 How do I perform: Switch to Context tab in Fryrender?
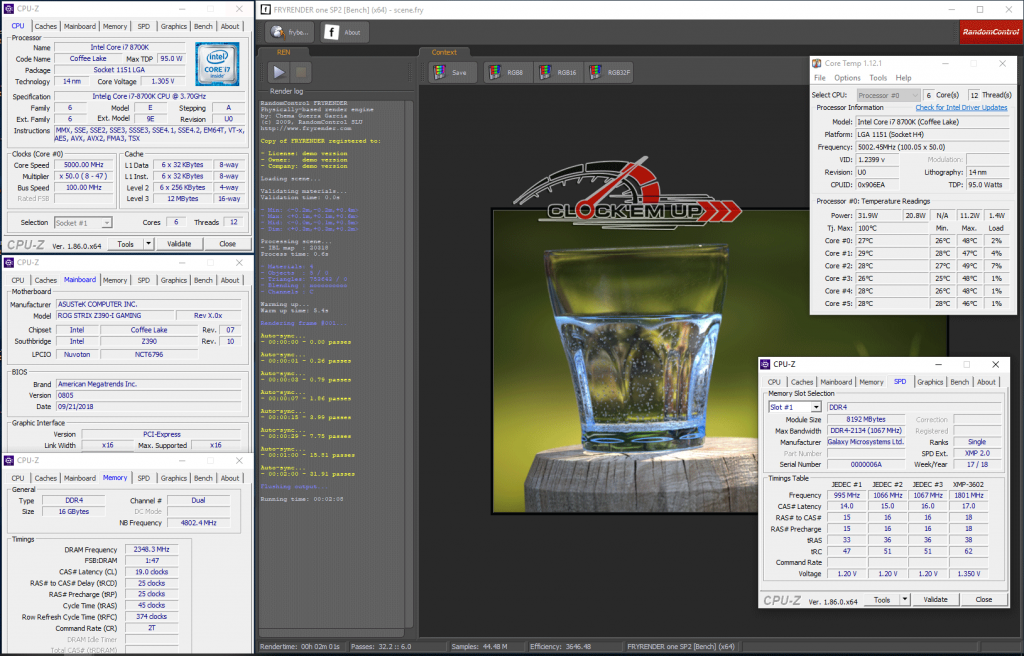tap(444, 52)
